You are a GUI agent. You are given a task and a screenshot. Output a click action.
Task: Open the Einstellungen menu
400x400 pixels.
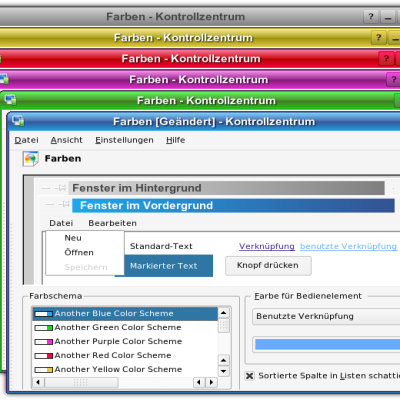pos(124,140)
